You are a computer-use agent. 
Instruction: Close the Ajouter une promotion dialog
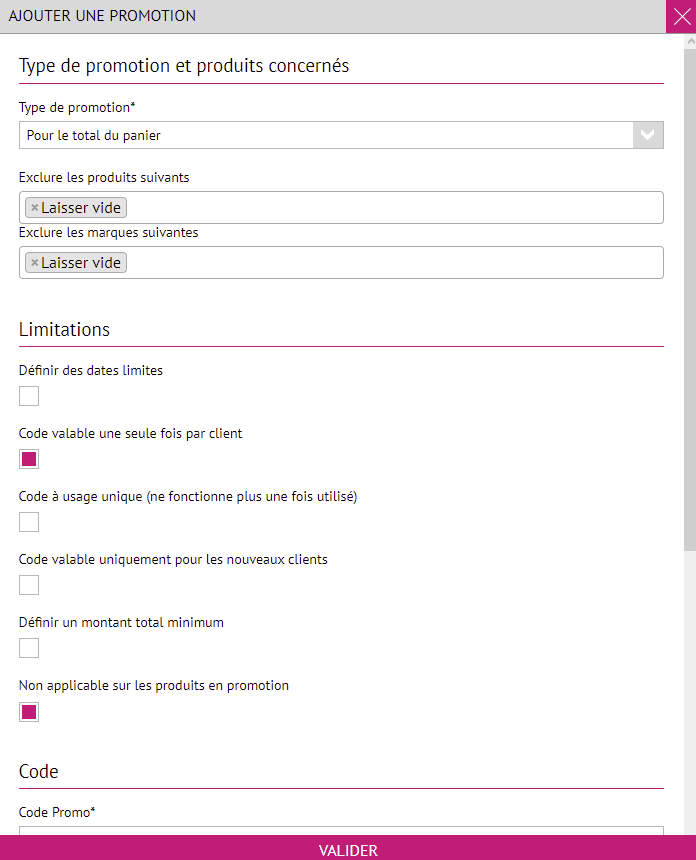(x=681, y=16)
